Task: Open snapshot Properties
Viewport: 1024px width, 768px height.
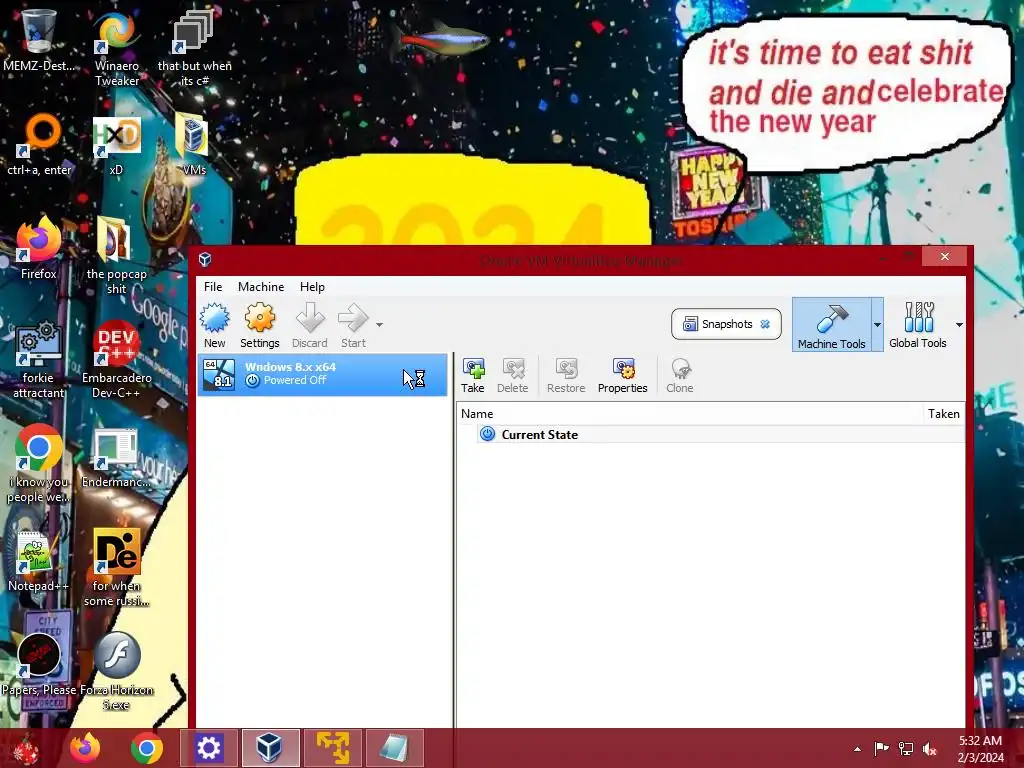Action: point(622,376)
